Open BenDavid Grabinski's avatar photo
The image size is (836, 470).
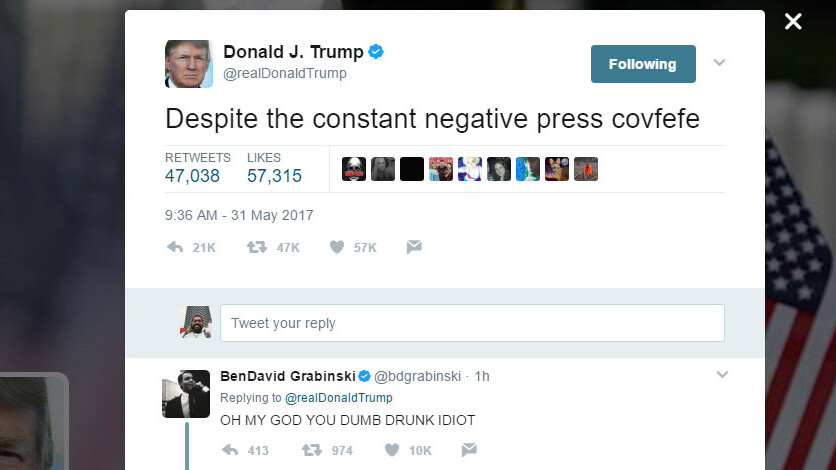(x=186, y=394)
